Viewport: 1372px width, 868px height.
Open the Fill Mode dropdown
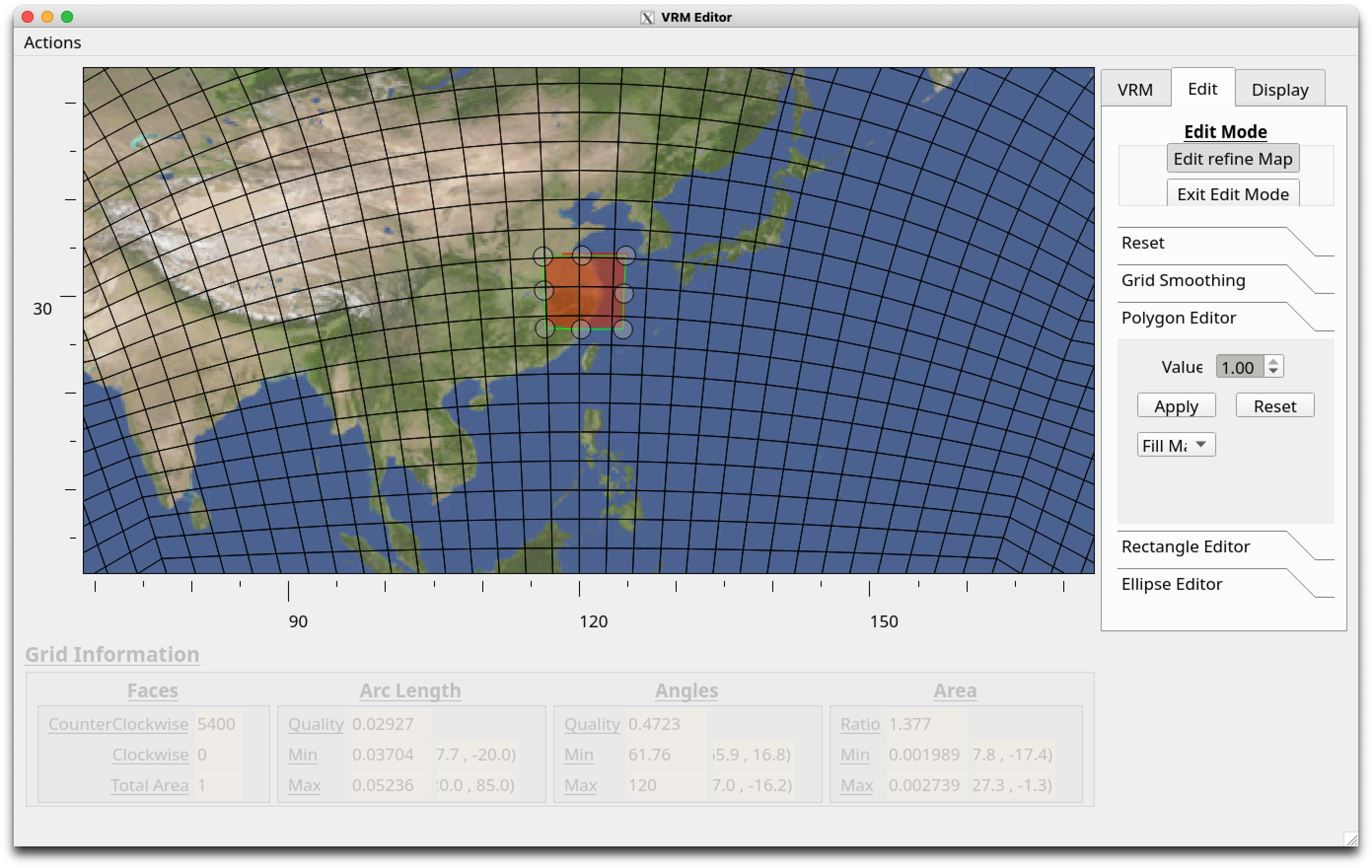[1176, 444]
